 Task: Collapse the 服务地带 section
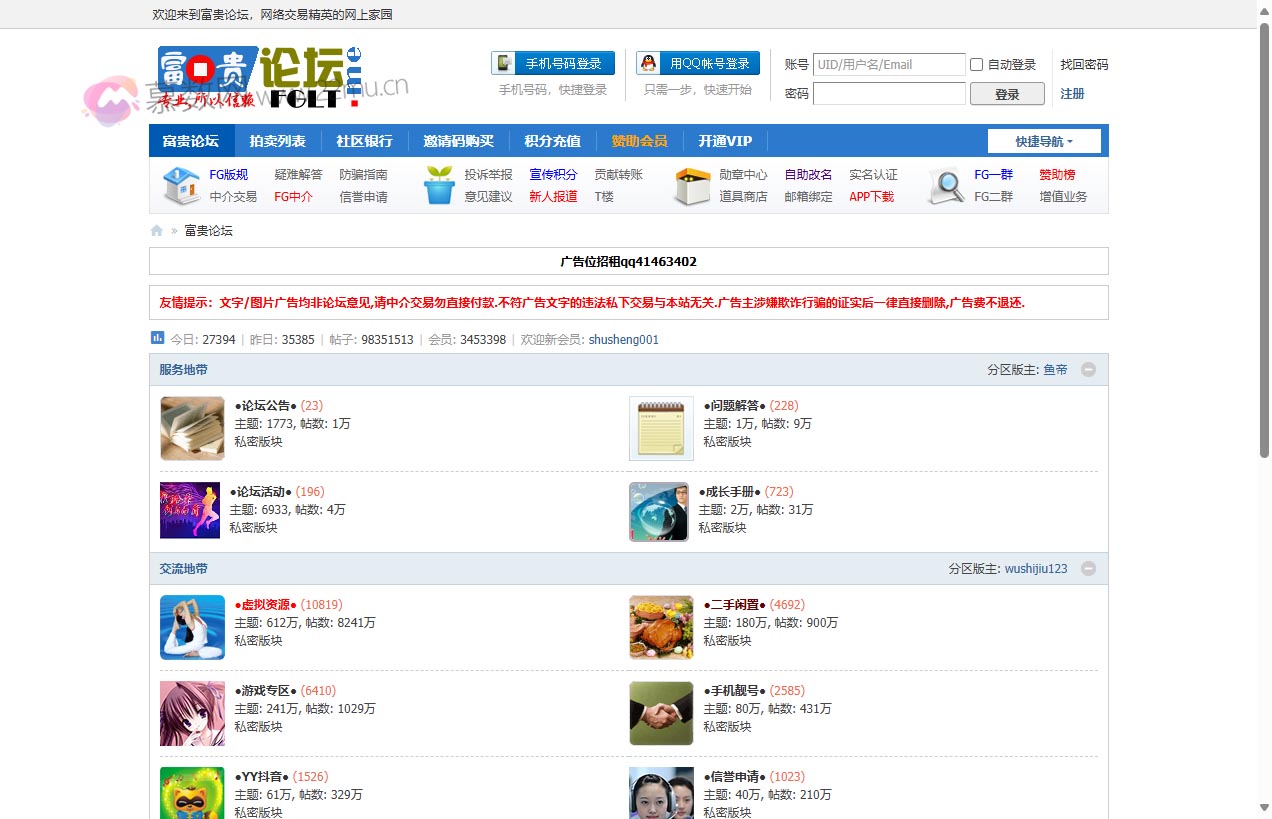click(x=1088, y=370)
